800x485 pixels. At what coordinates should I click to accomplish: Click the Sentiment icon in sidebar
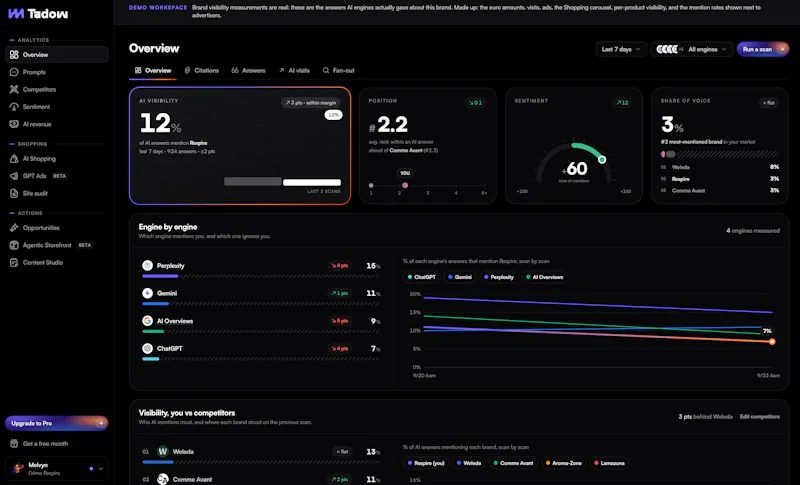14,107
